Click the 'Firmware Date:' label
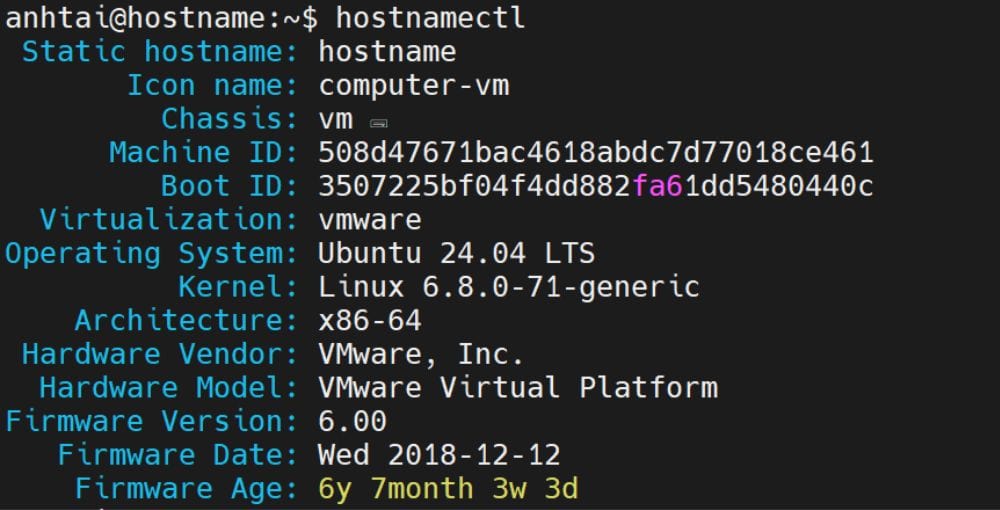Screen dimensions: 1000x510 pos(179,455)
